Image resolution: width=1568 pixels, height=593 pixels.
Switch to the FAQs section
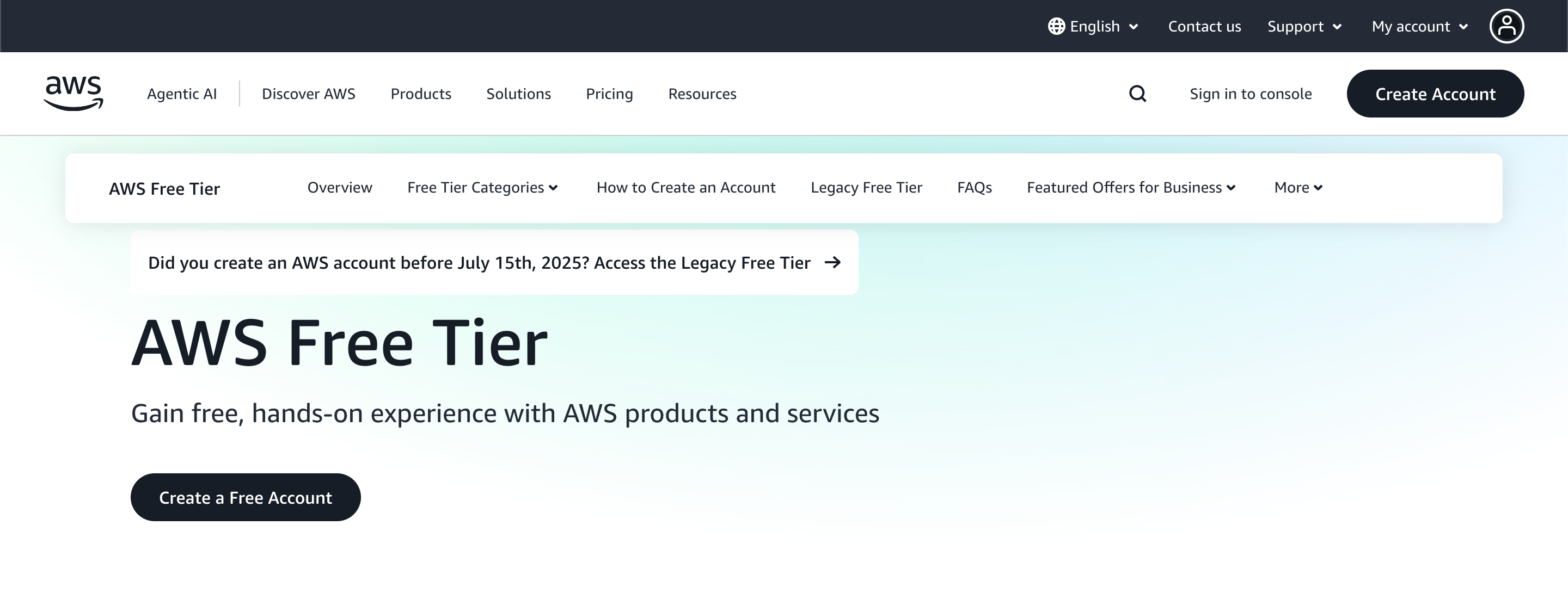tap(974, 187)
